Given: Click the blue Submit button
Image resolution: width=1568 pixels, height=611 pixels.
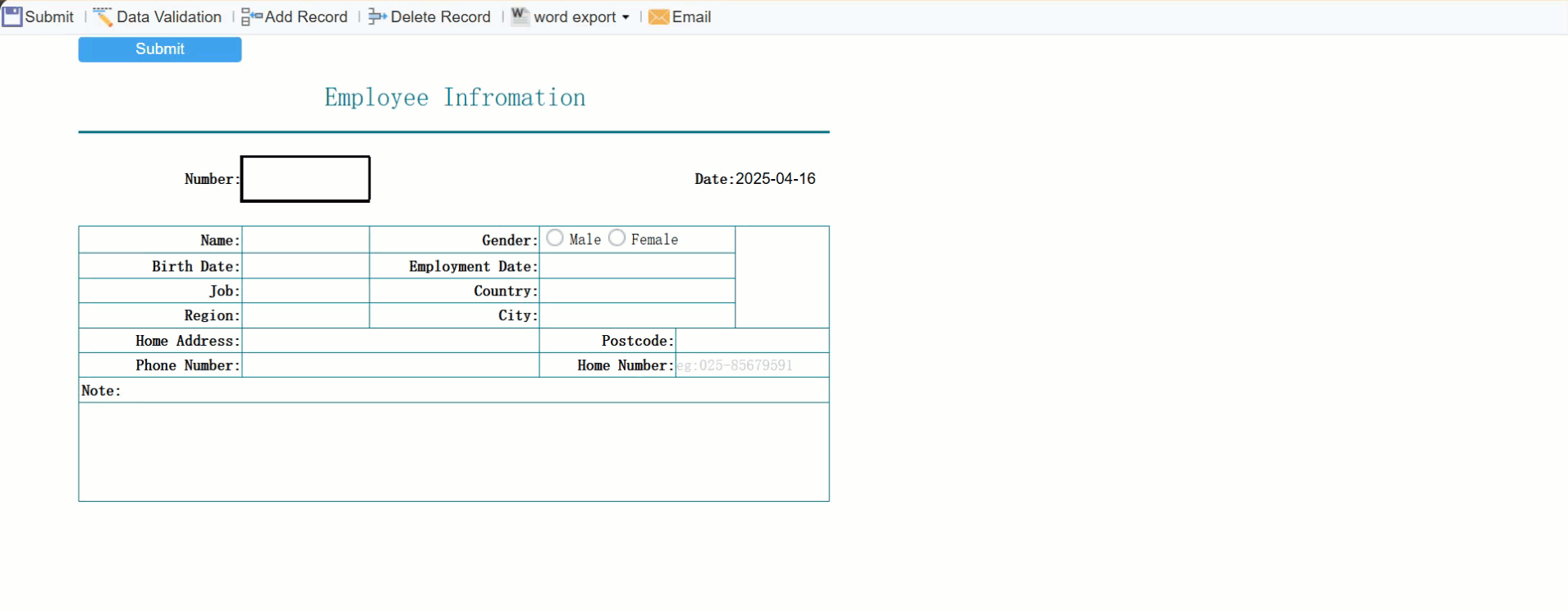Looking at the screenshot, I should tap(160, 49).
